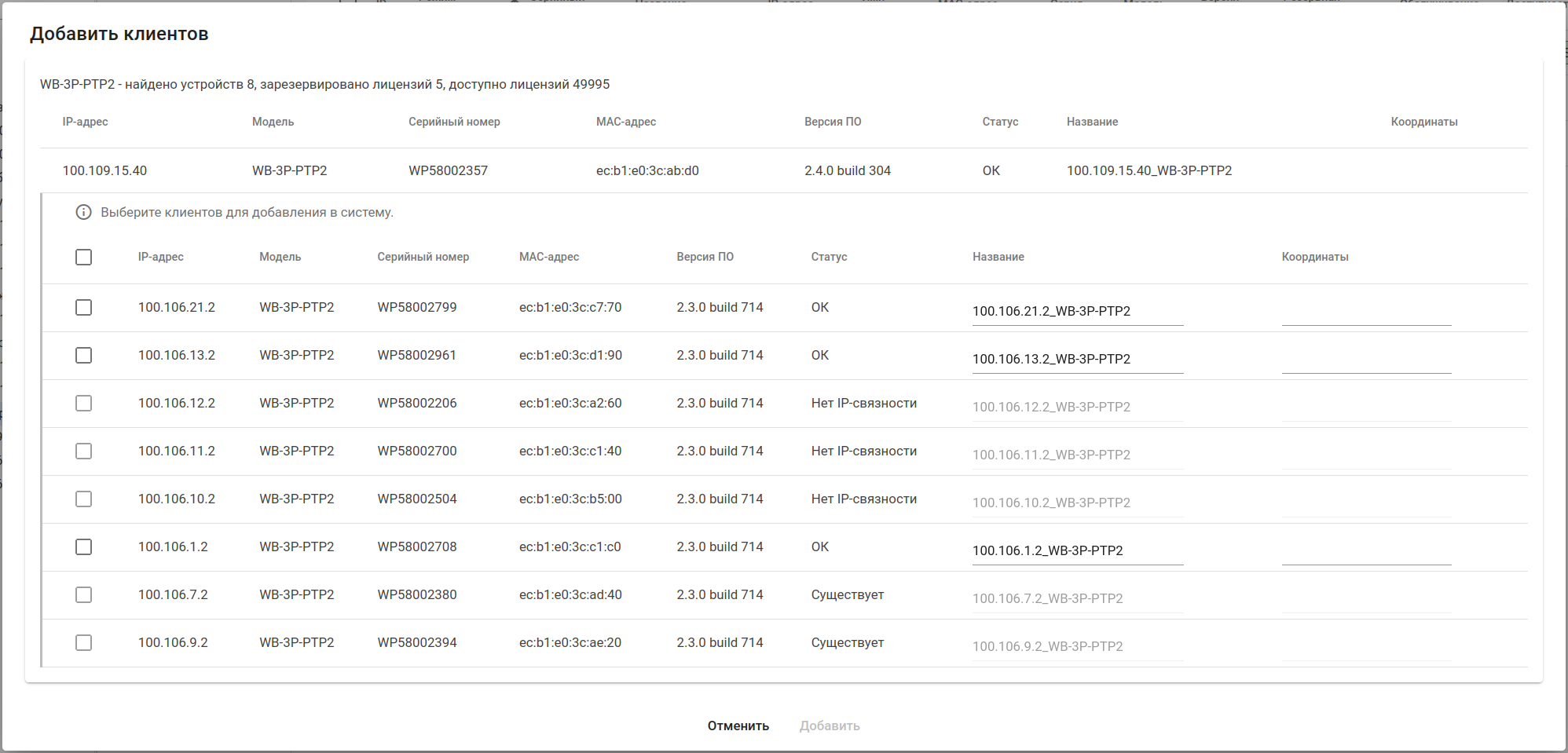
Task: Focus the name field 100.106.1.2_WB-3P-PTP2
Action: pos(1077,550)
